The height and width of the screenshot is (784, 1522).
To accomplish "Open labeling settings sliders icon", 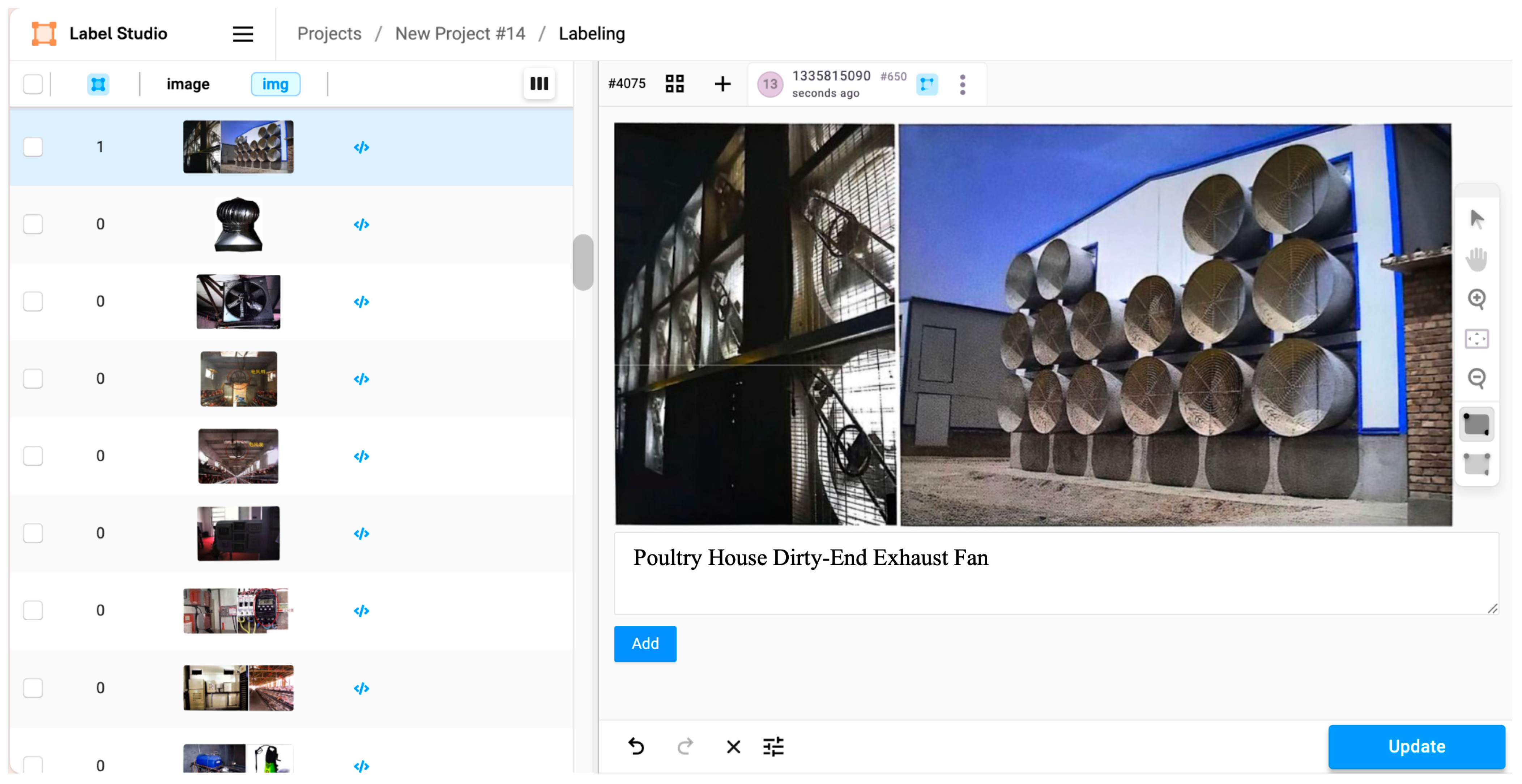I will click(x=773, y=747).
